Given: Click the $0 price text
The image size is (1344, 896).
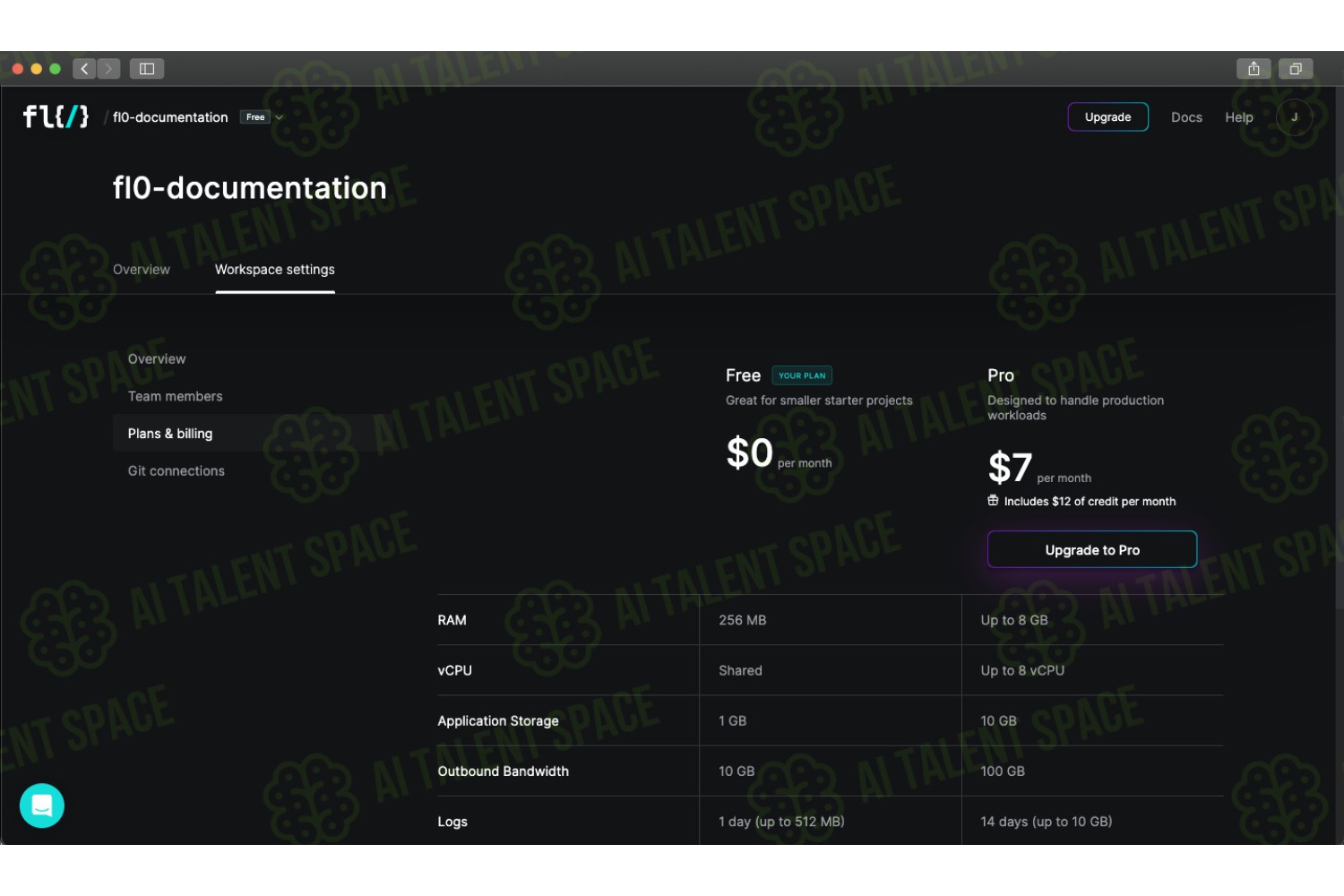Looking at the screenshot, I should tap(750, 452).
